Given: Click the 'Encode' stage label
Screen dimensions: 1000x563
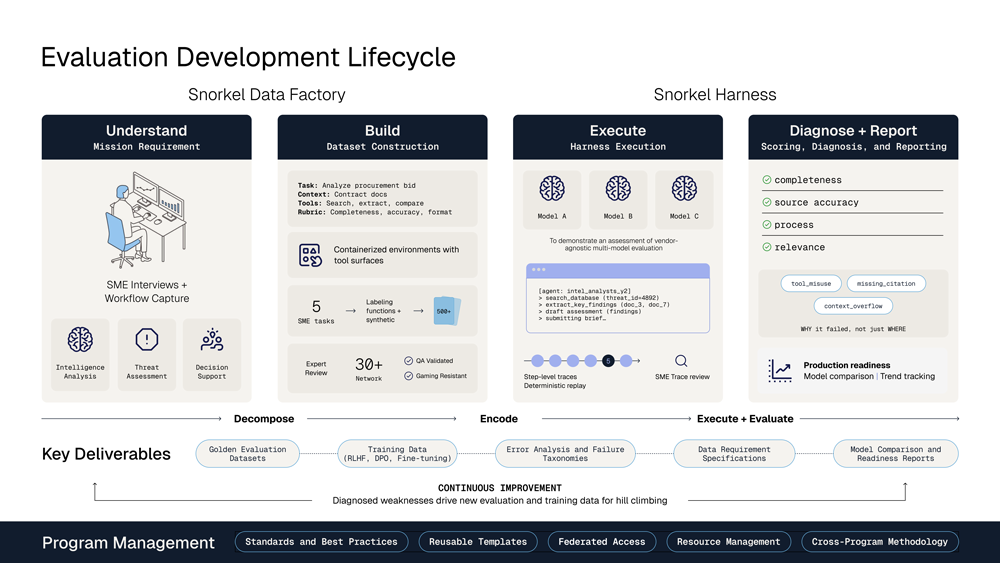Looking at the screenshot, I should [499, 419].
